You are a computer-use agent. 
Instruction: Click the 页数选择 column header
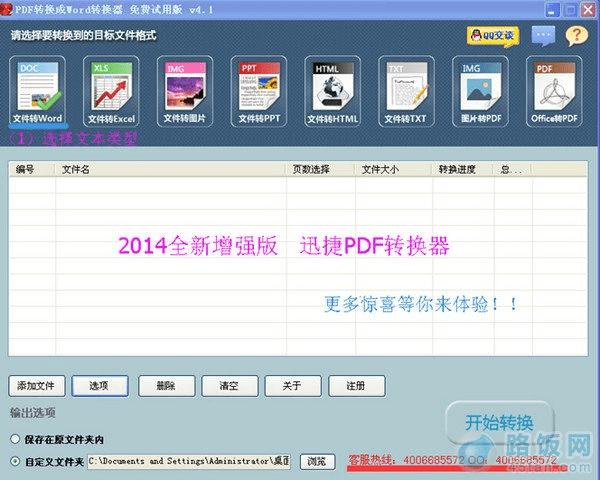pyautogui.click(x=320, y=169)
